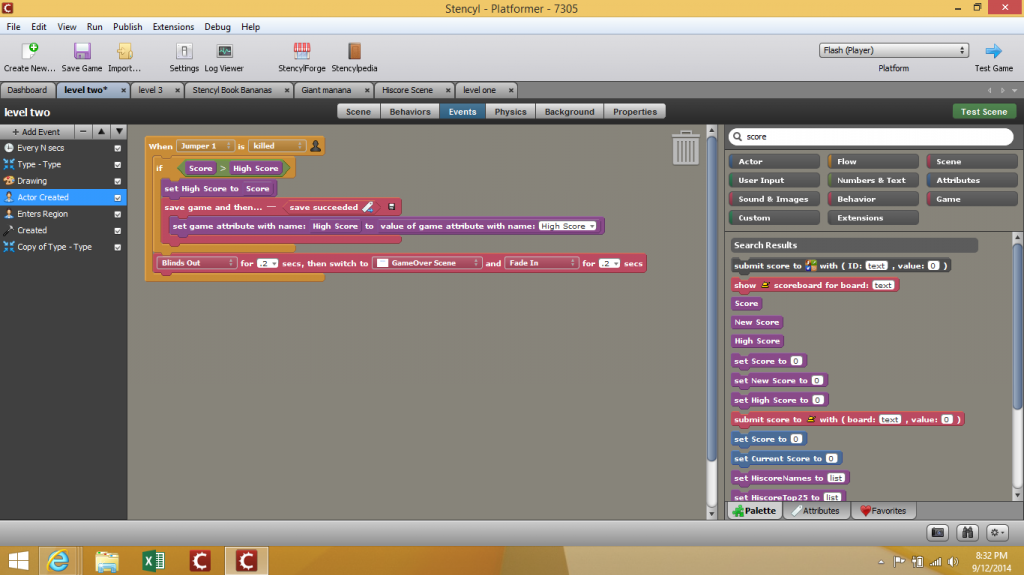1024x575 pixels.
Task: Toggle the Enters Region event checkbox
Action: pyautogui.click(x=118, y=214)
